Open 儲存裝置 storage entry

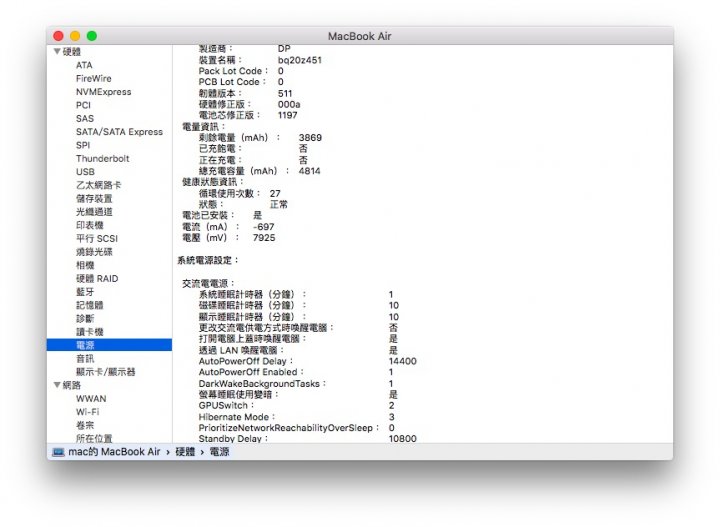[x=94, y=198]
